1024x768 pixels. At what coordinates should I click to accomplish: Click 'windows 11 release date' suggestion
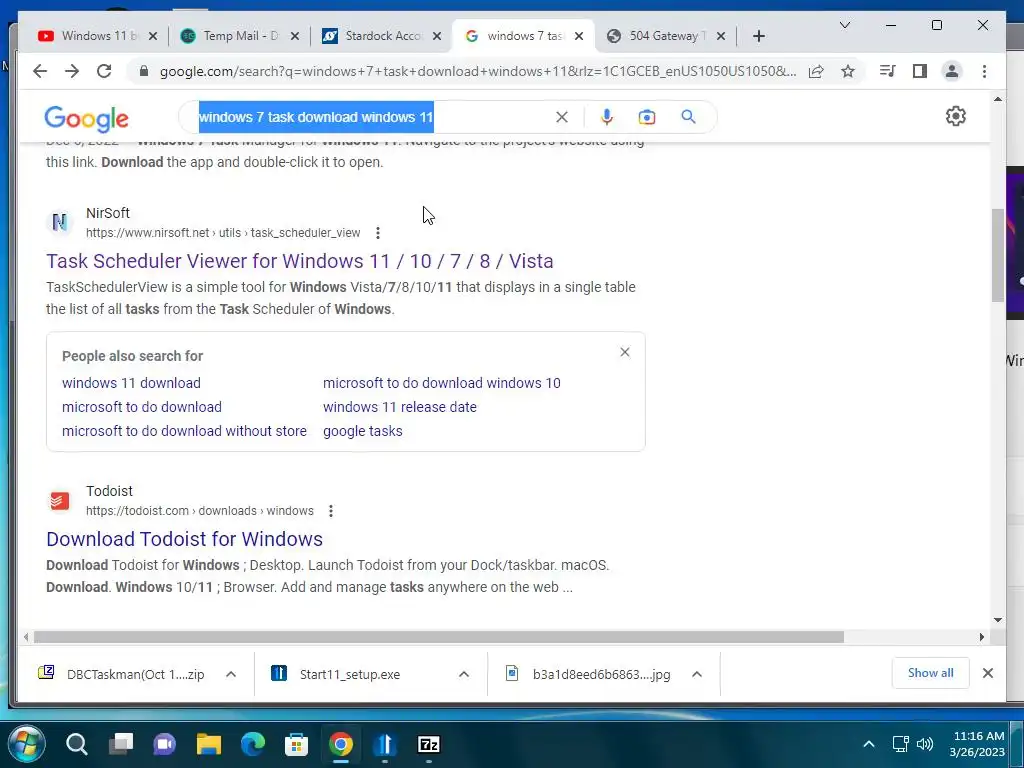pos(400,407)
